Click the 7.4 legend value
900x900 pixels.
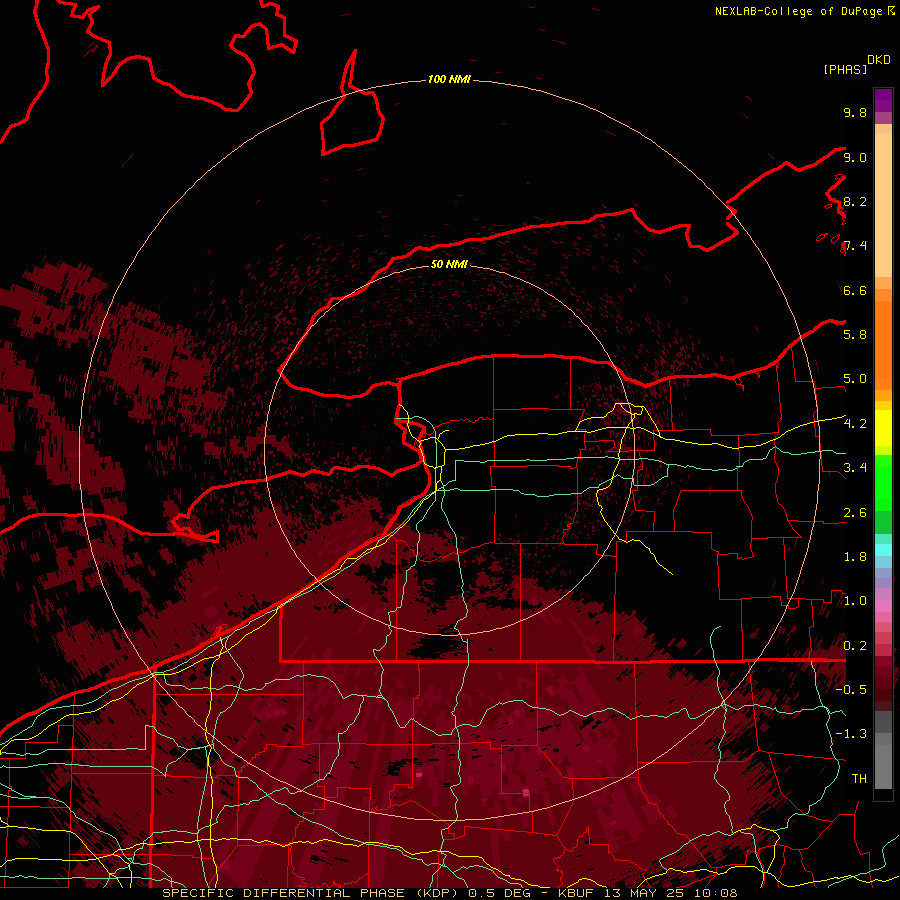click(855, 246)
